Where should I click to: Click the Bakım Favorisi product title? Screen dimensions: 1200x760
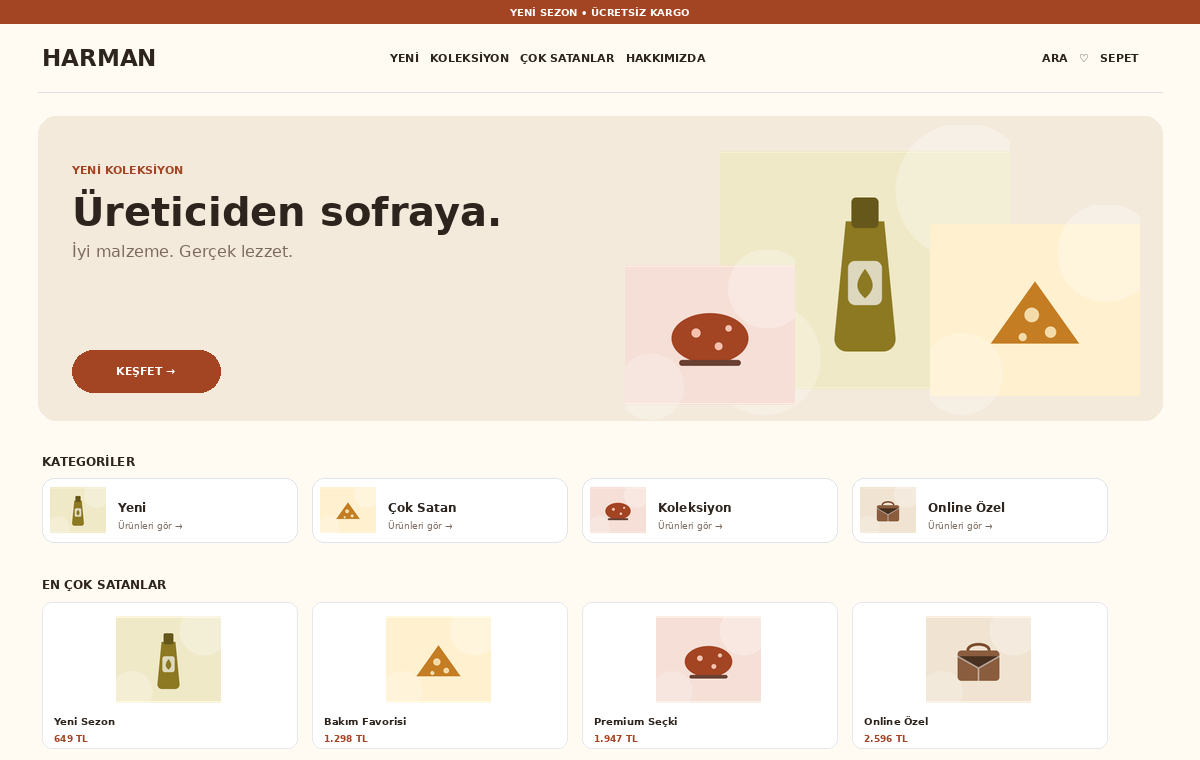tap(365, 721)
